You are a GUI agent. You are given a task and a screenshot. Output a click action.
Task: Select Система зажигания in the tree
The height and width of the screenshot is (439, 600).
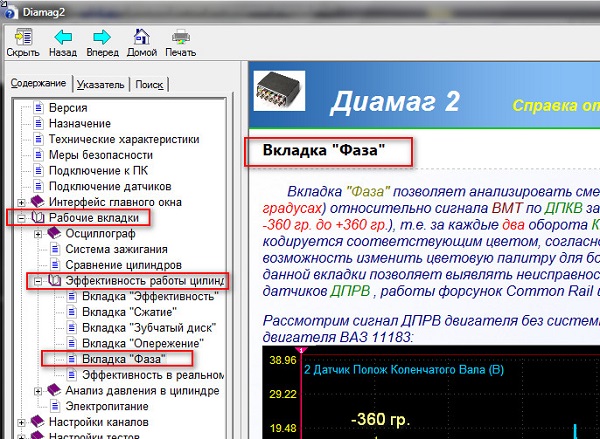pyautogui.click(x=116, y=249)
